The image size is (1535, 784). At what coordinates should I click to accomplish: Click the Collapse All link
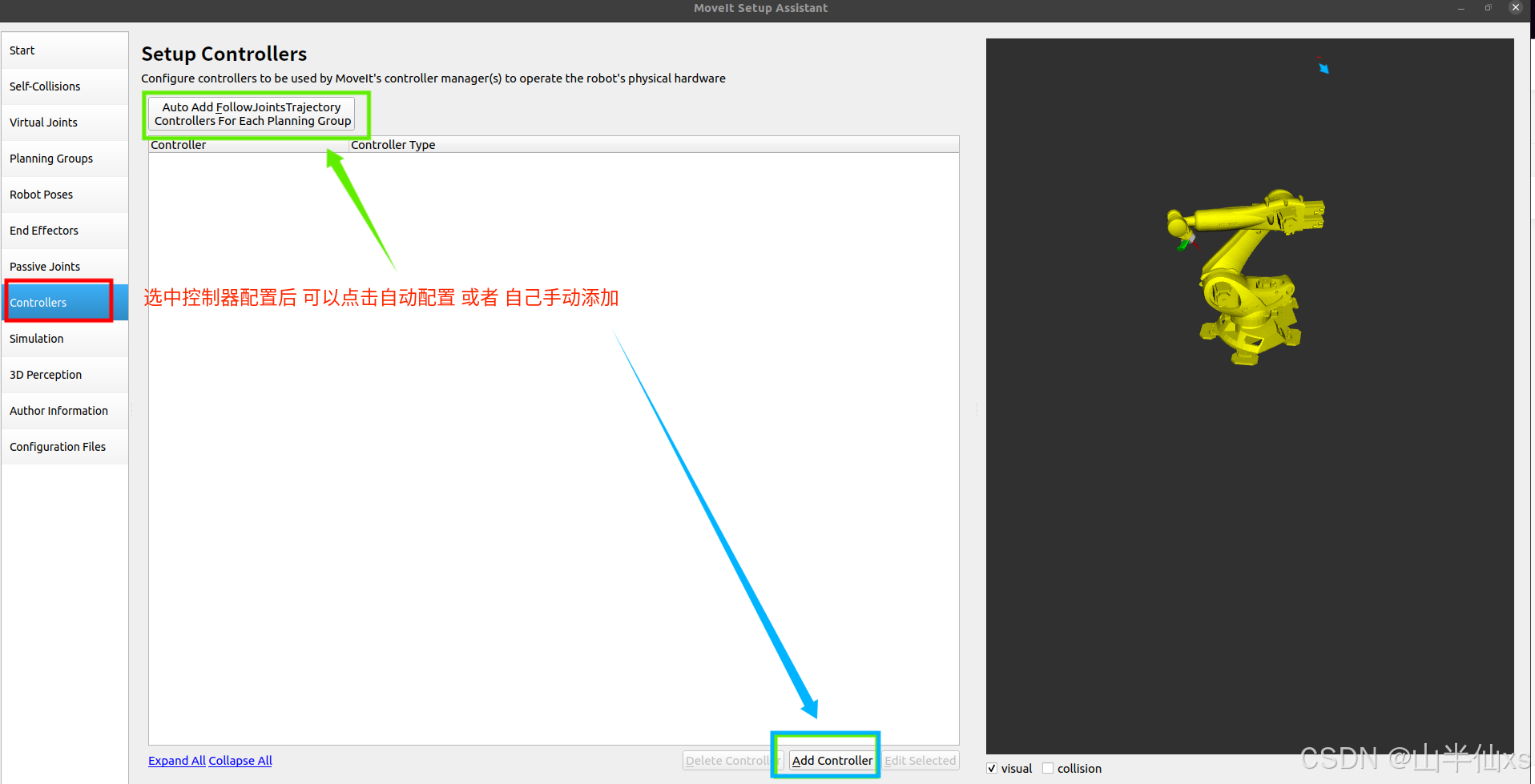tap(240, 761)
